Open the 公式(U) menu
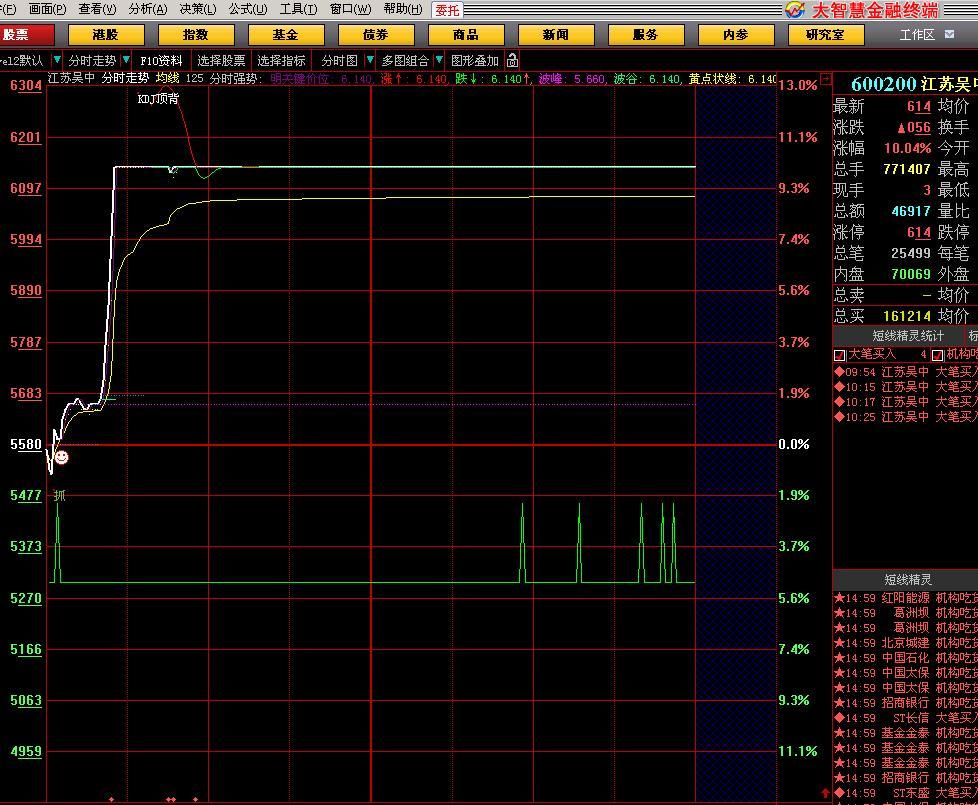This screenshot has width=978, height=805. (248, 9)
